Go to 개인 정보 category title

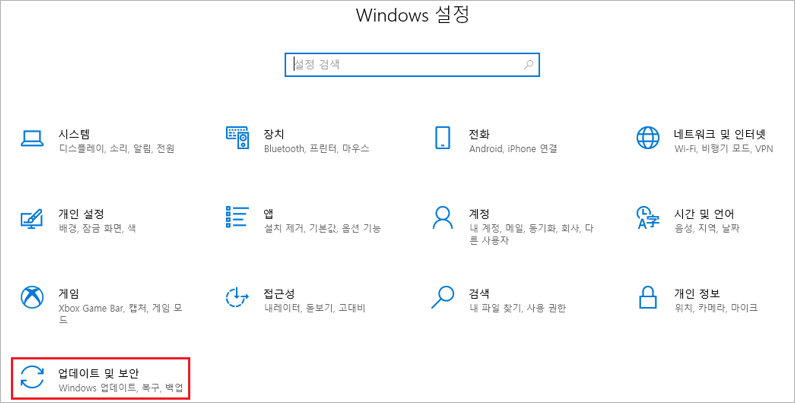(697, 294)
